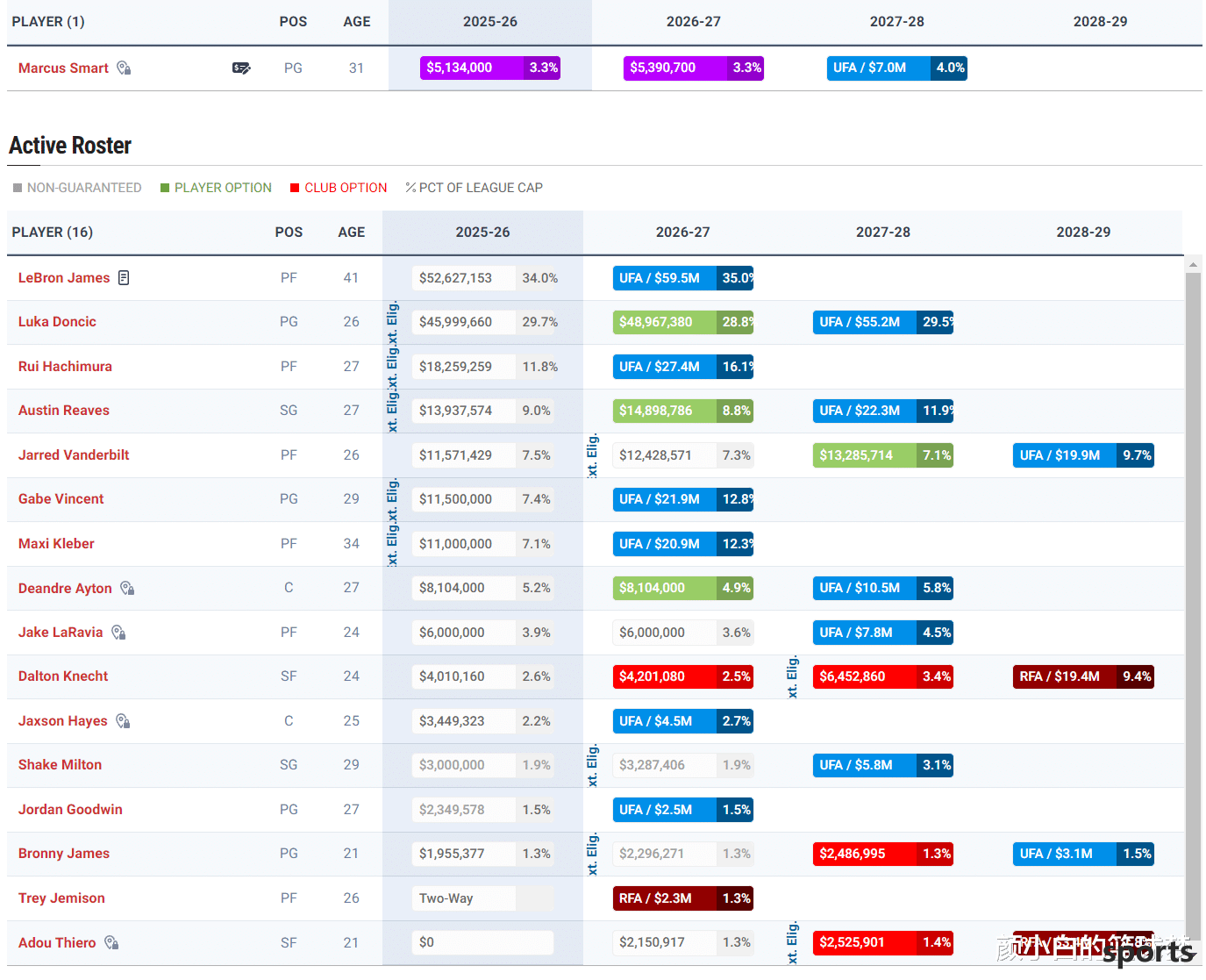This screenshot has height=980, width=1206.
Task: Open the Jarred Vanderbilt player page
Action: coord(74,454)
